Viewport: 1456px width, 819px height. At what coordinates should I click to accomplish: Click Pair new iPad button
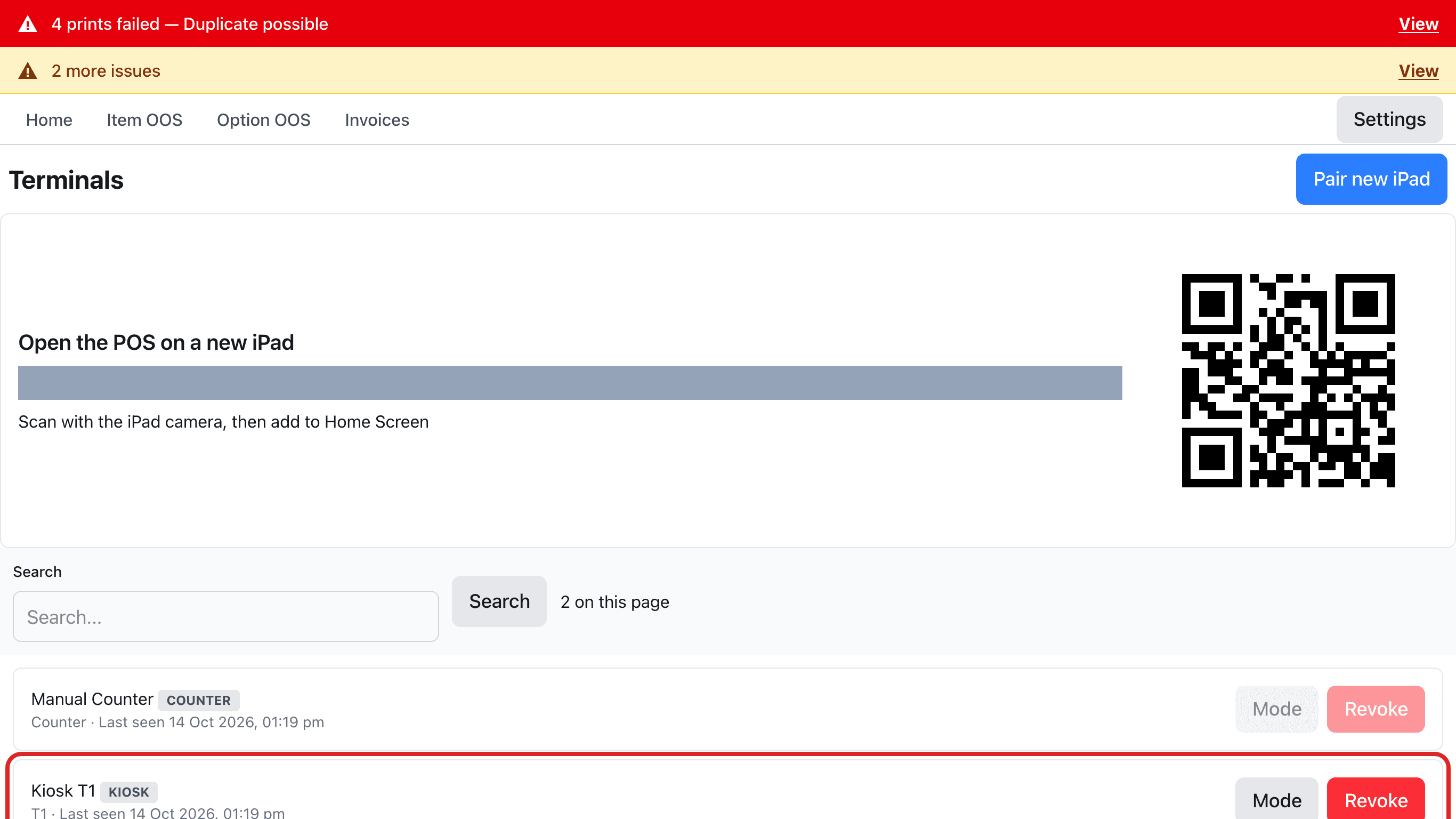tap(1371, 179)
